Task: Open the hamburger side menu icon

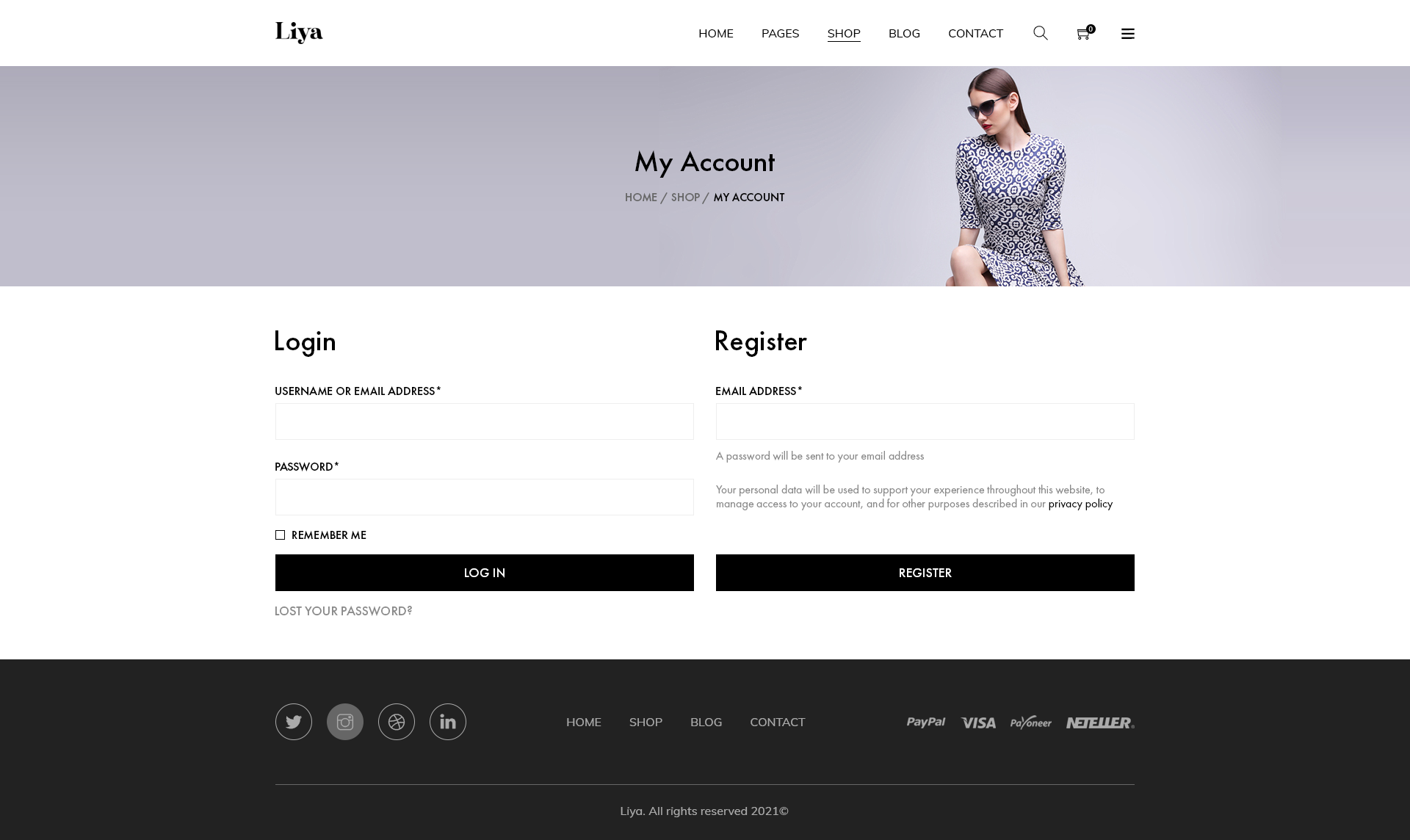Action: tap(1127, 34)
